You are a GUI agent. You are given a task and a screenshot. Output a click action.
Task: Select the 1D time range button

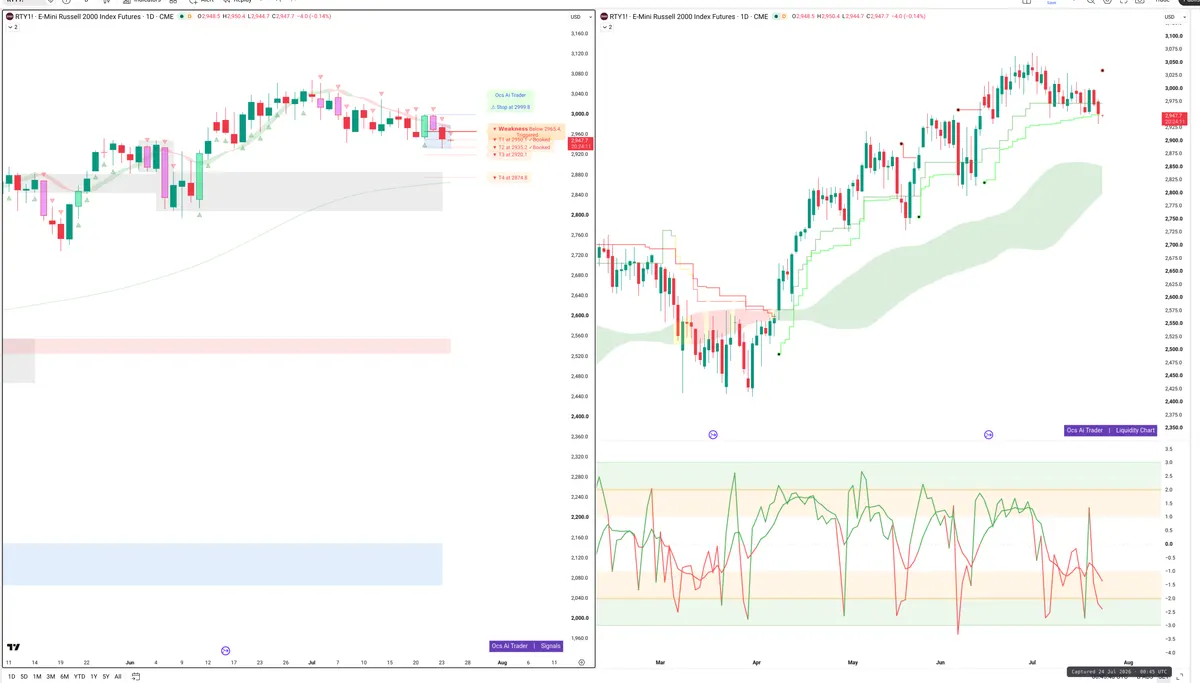tap(11, 676)
